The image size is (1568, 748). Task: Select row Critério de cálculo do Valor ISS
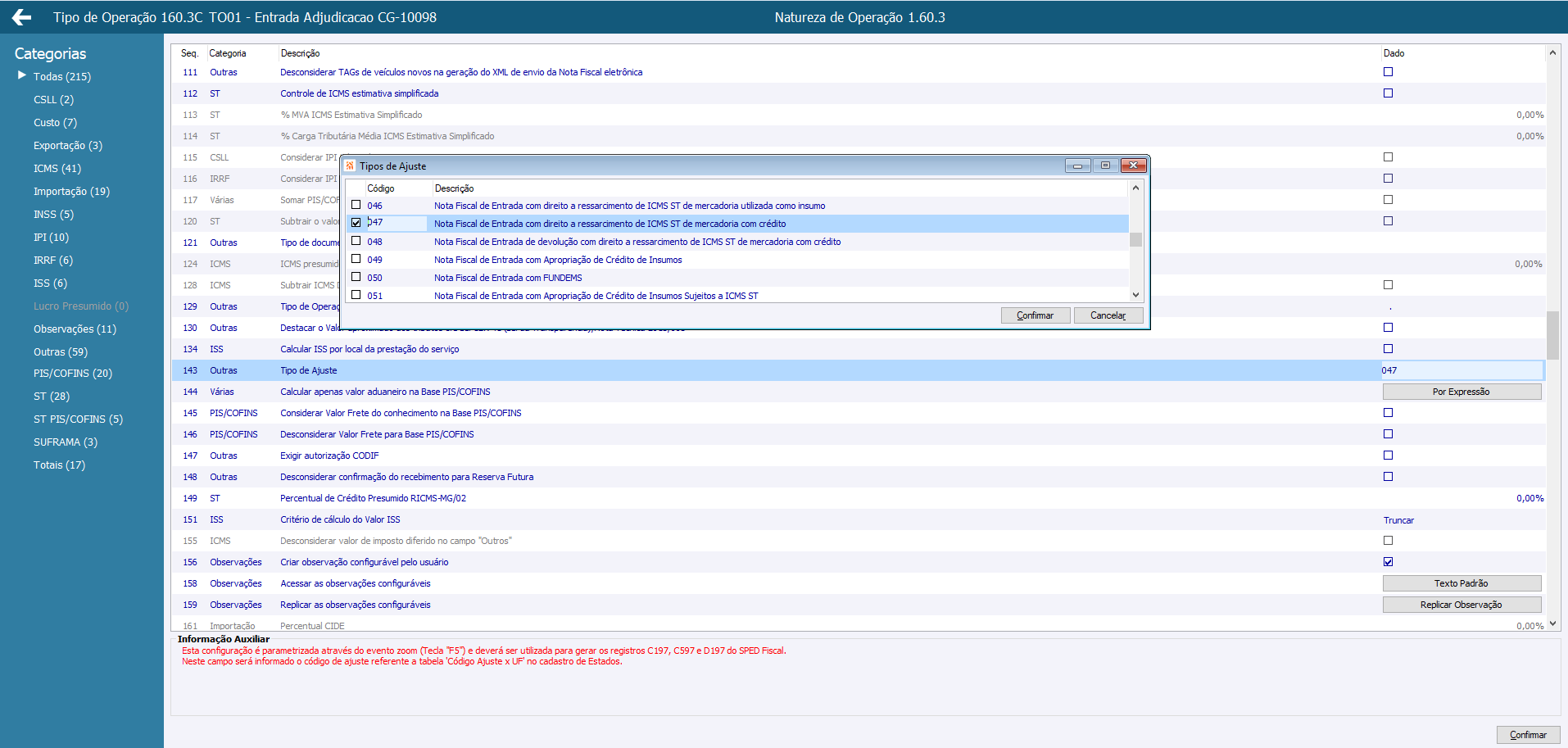[x=858, y=519]
